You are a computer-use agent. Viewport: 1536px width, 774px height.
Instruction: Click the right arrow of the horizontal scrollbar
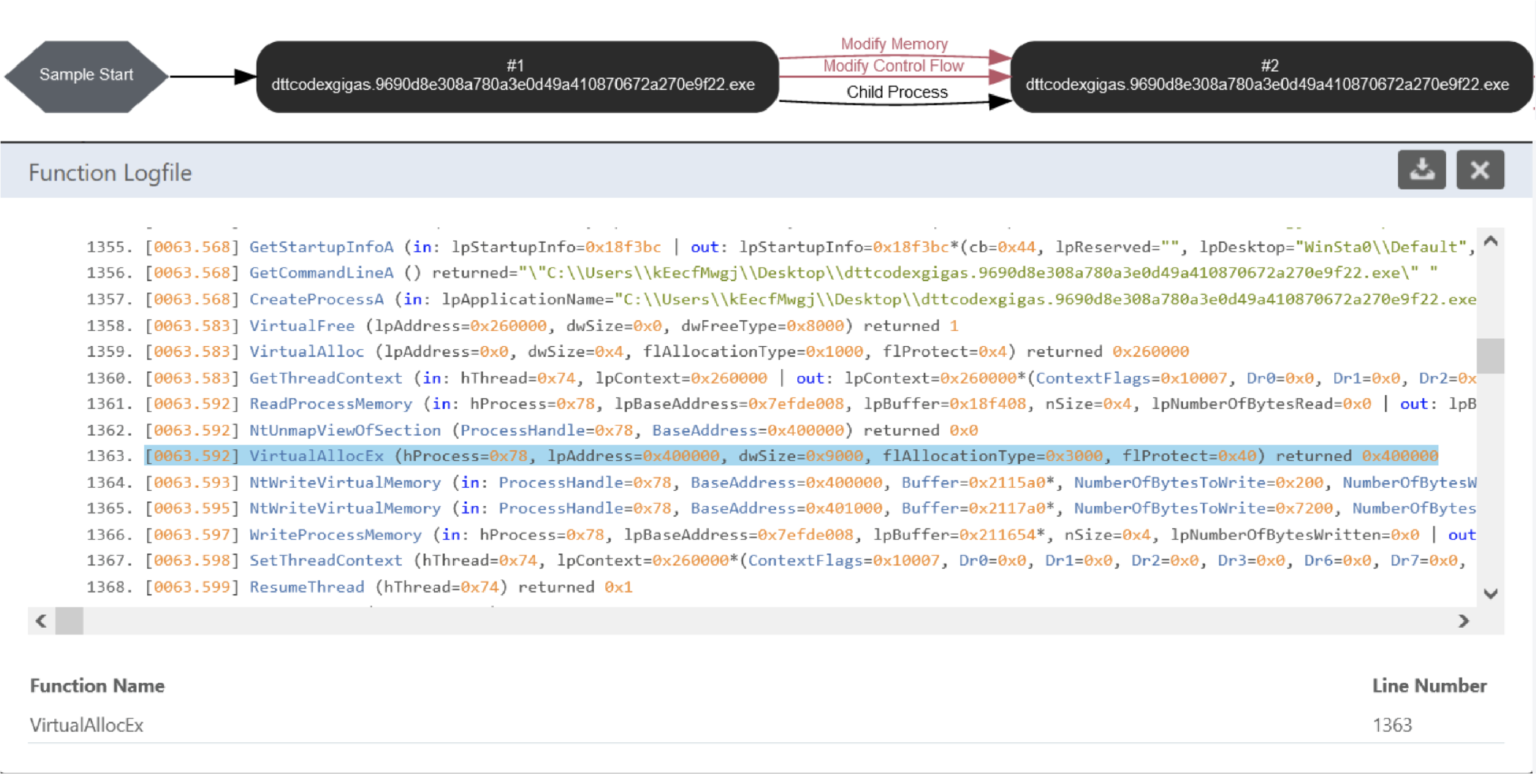coord(1464,620)
